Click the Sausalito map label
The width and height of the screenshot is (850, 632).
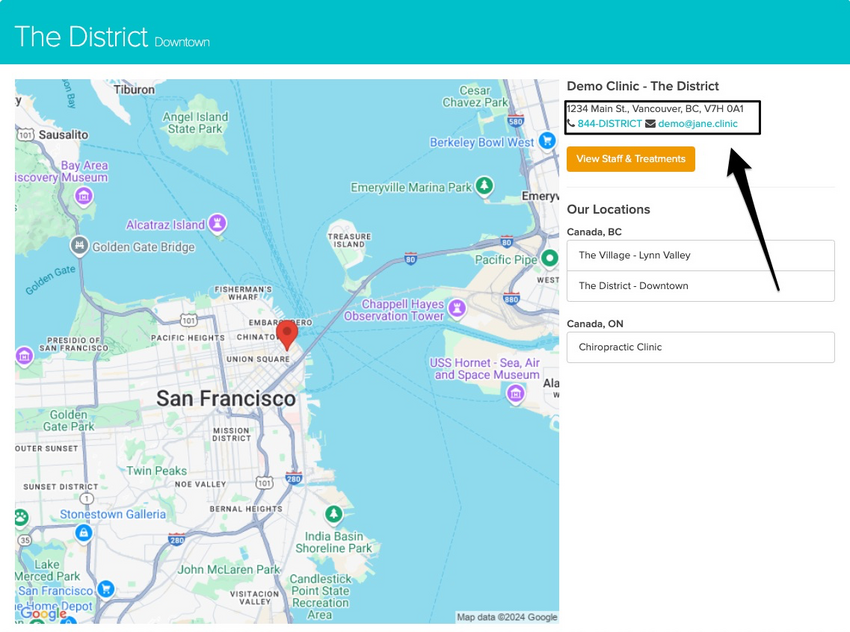pos(63,134)
